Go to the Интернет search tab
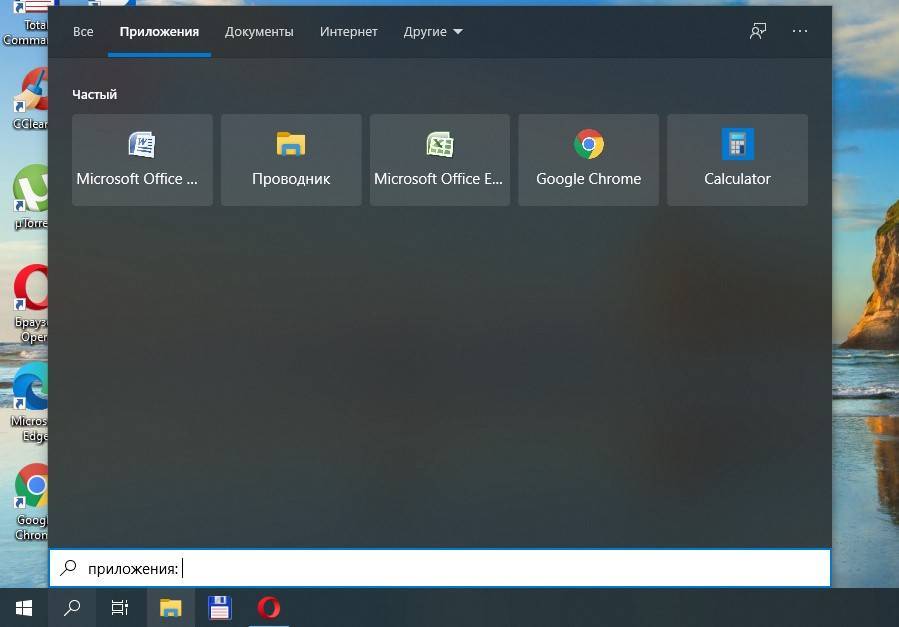899x627 pixels. pyautogui.click(x=348, y=31)
